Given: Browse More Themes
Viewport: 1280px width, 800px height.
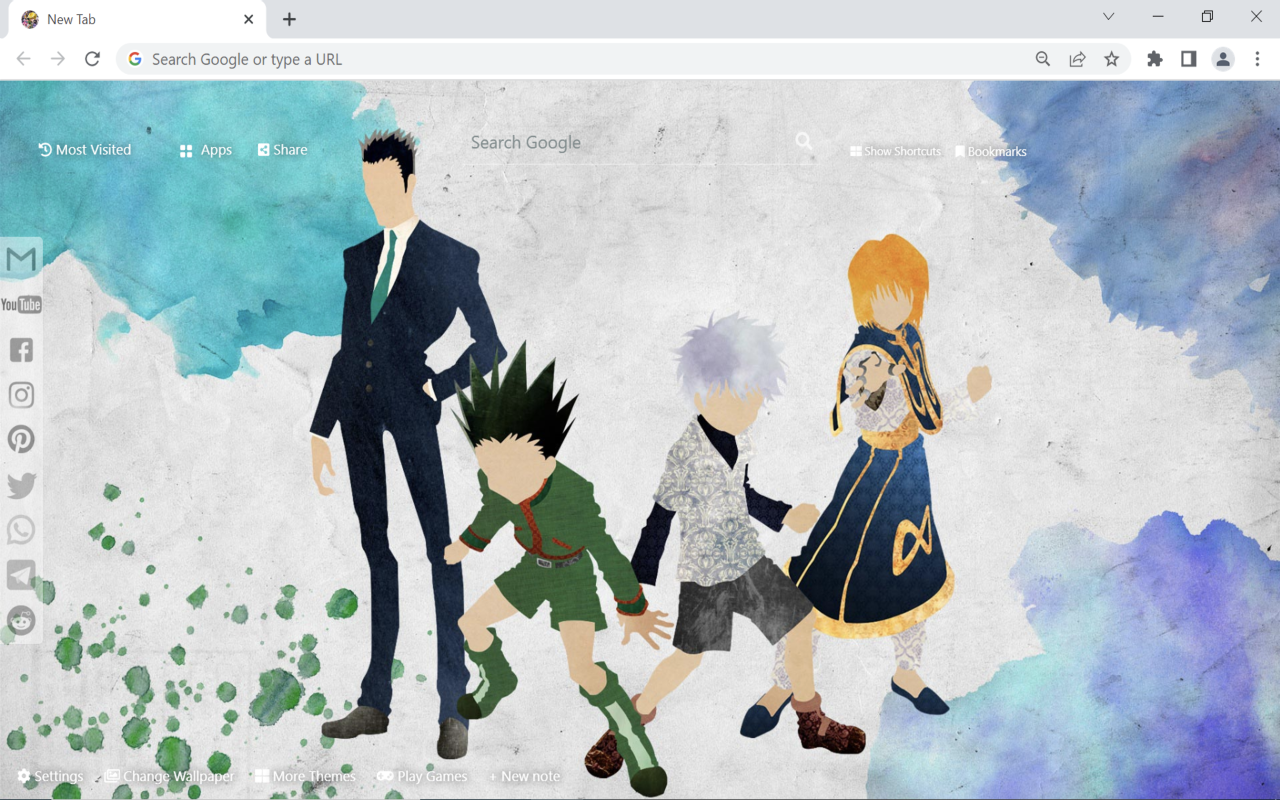Looking at the screenshot, I should [x=305, y=776].
